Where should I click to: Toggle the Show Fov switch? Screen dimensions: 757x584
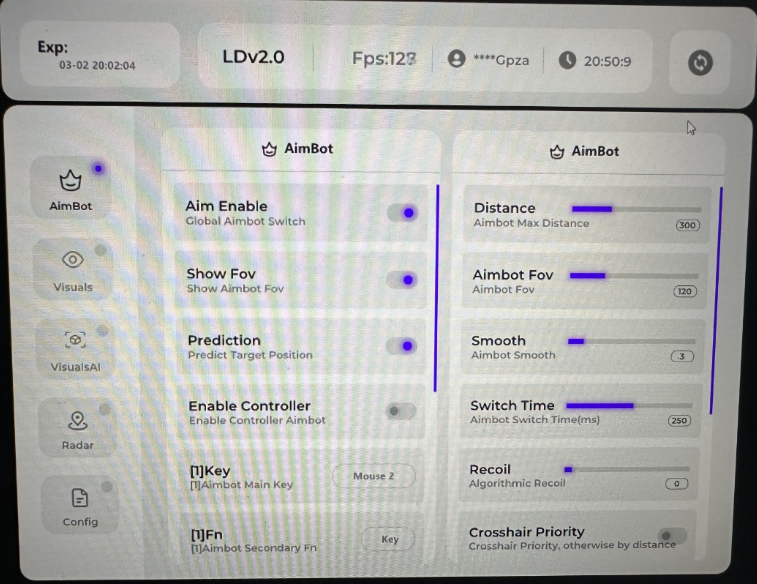[402, 280]
